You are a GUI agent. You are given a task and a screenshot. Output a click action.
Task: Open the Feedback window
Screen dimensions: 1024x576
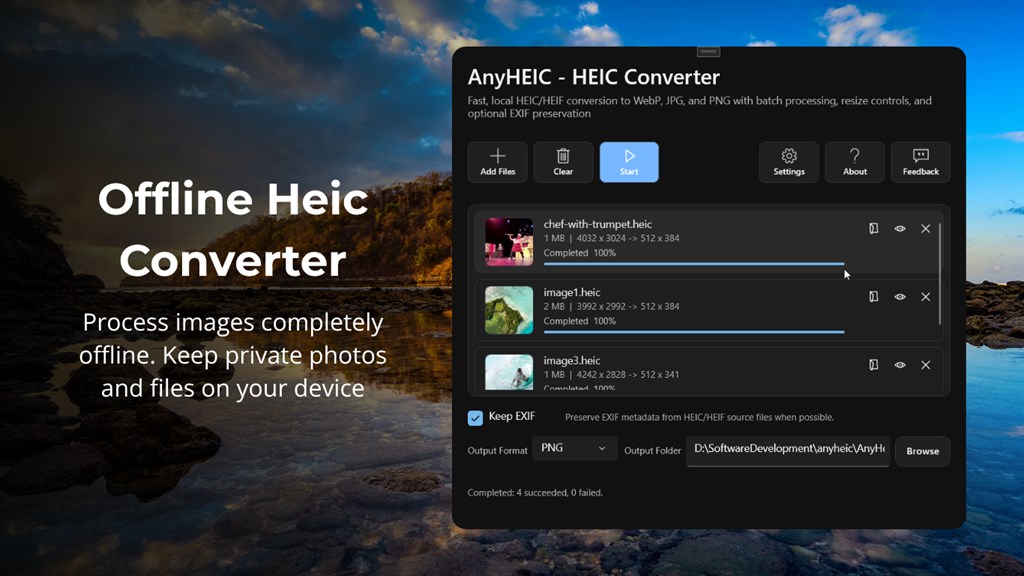(x=921, y=162)
